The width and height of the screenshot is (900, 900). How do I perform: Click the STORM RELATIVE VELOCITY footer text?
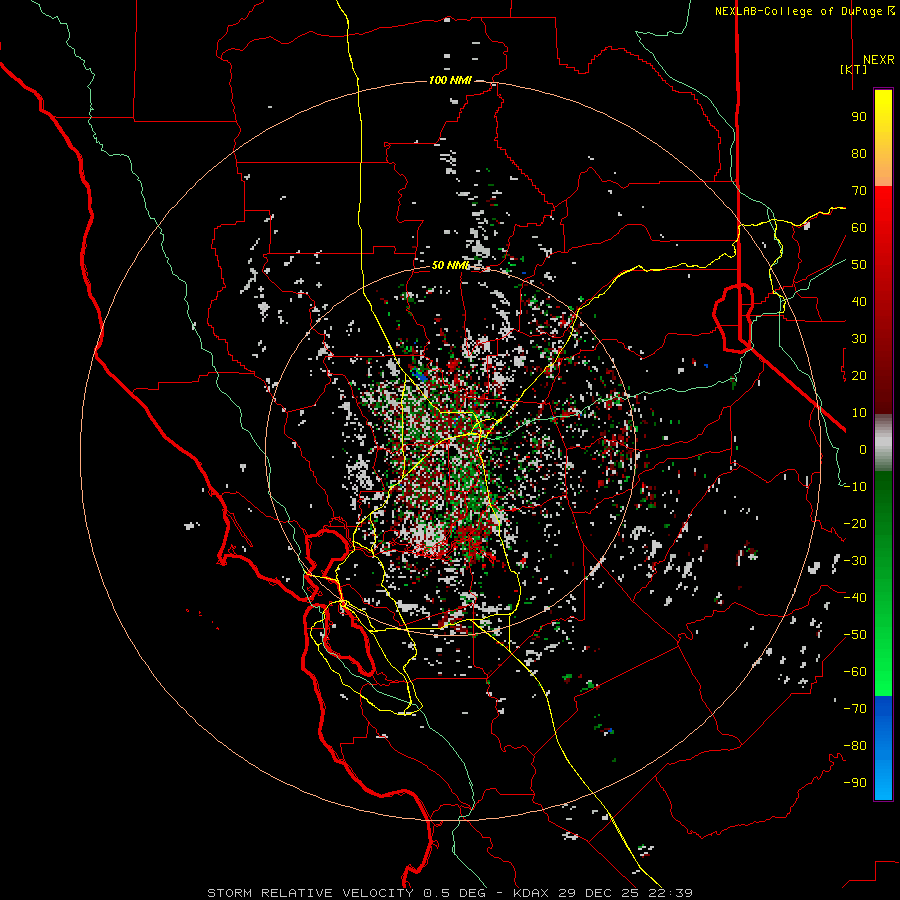point(310,893)
